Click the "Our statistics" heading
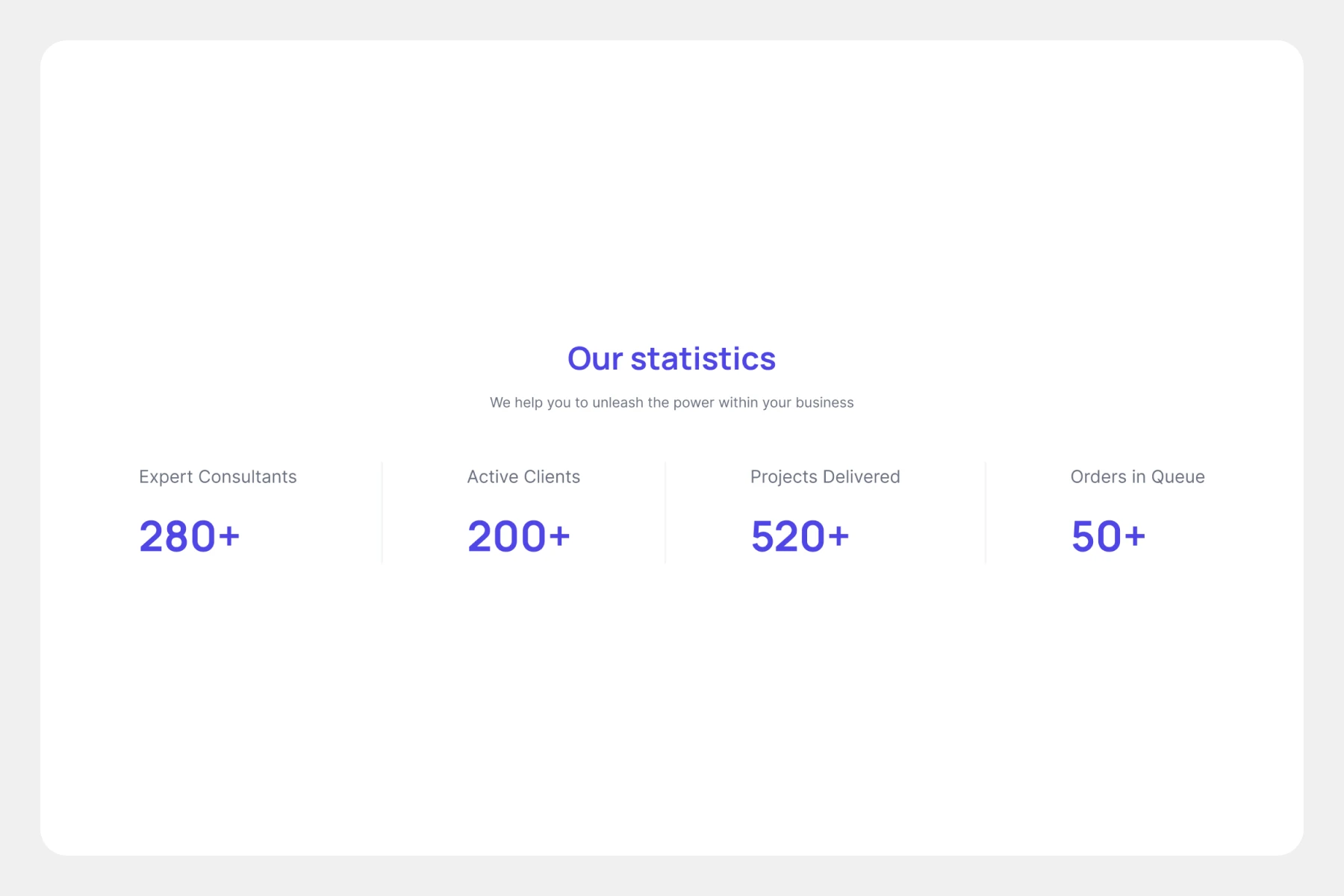 pyautogui.click(x=671, y=359)
